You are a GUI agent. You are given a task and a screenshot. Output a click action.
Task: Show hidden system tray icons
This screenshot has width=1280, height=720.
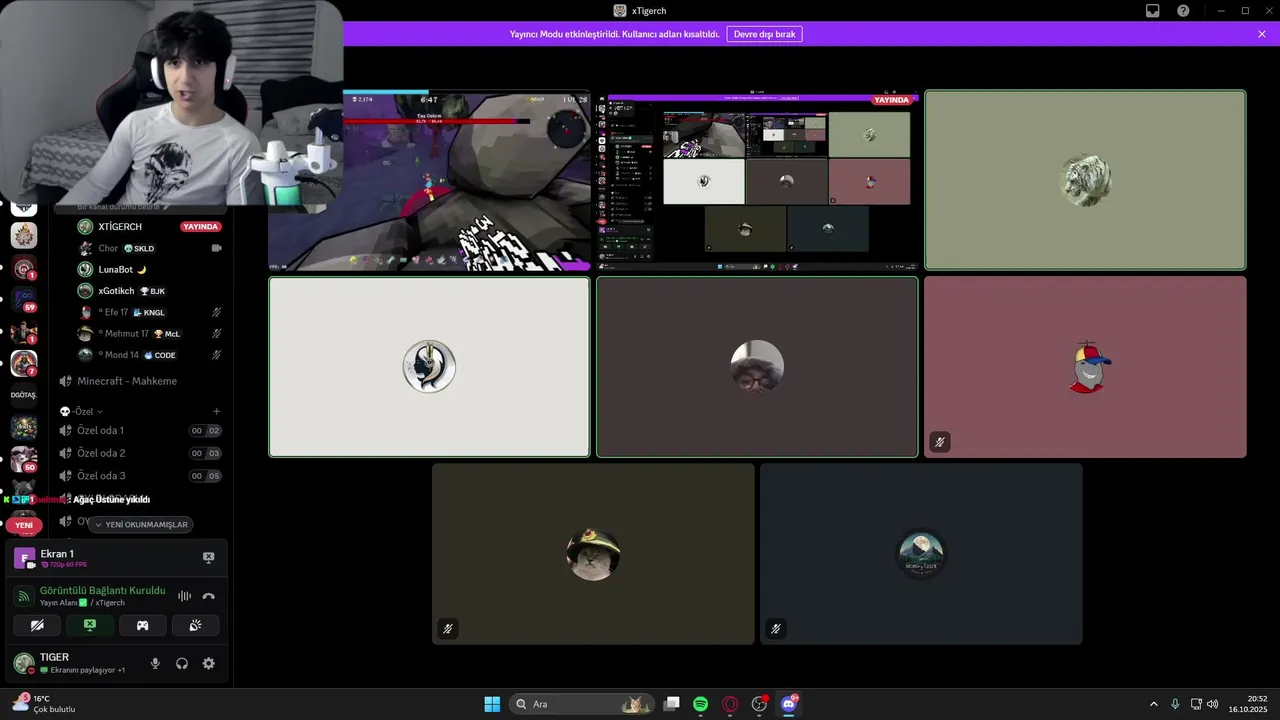[x=1153, y=704]
